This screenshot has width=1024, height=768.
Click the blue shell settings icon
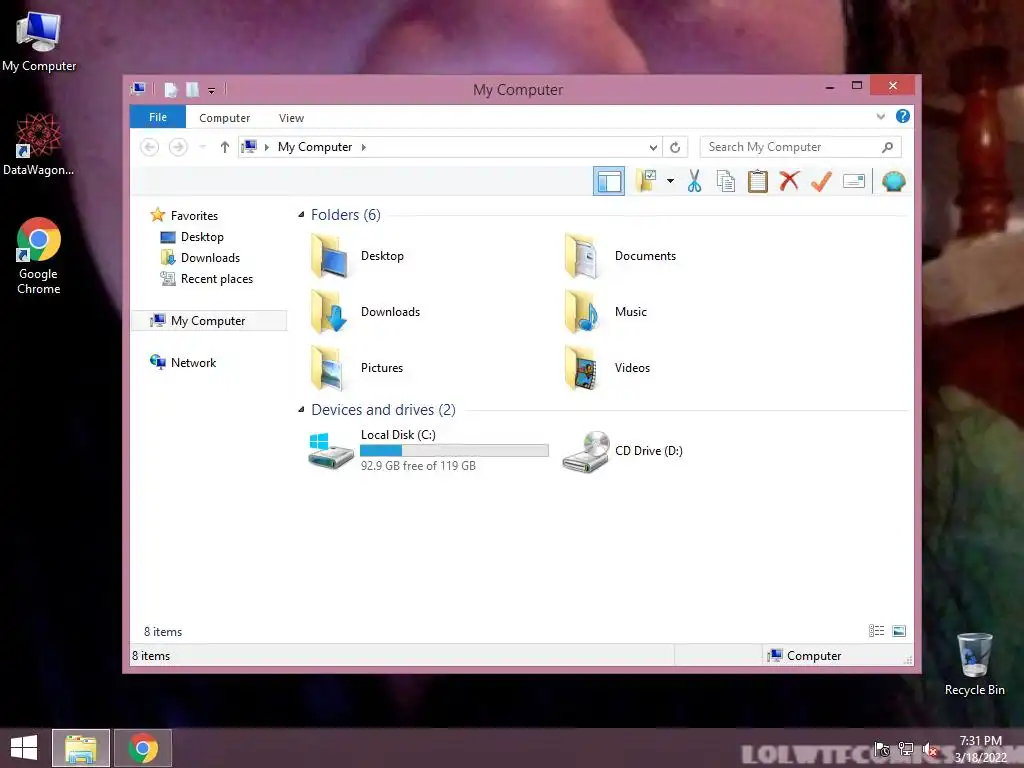click(x=893, y=181)
